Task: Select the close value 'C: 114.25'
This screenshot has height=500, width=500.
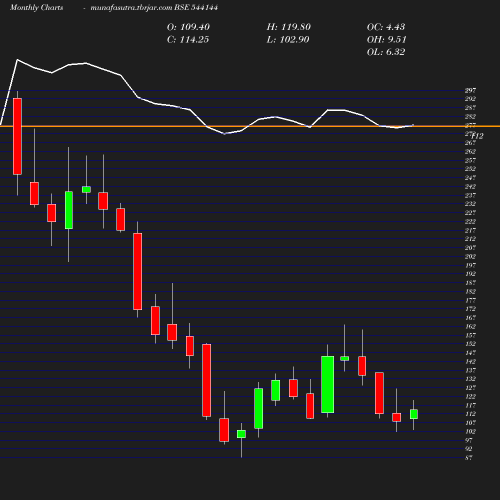Action: pos(188,40)
